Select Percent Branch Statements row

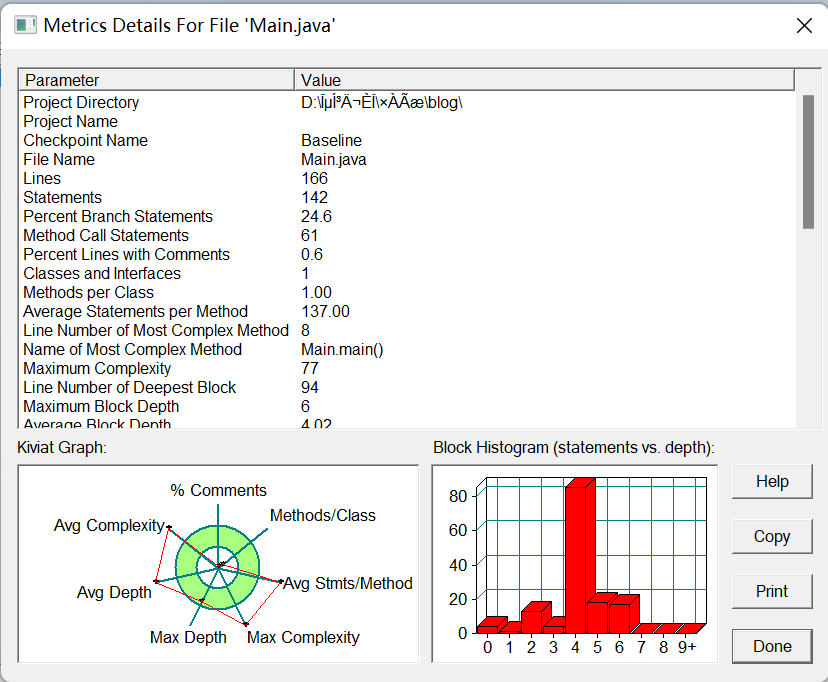point(407,216)
